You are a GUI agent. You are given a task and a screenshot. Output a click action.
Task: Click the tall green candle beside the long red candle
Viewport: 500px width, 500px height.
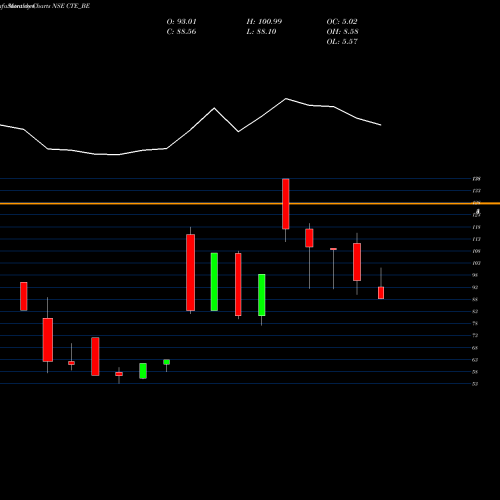[214, 282]
